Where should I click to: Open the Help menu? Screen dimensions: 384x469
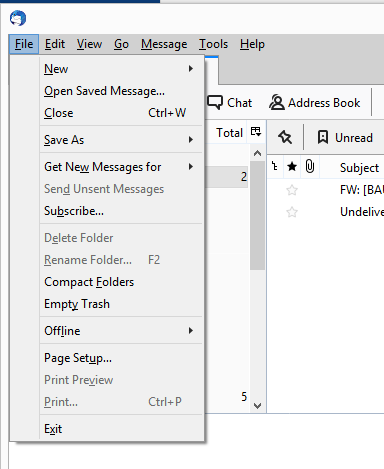tap(252, 44)
